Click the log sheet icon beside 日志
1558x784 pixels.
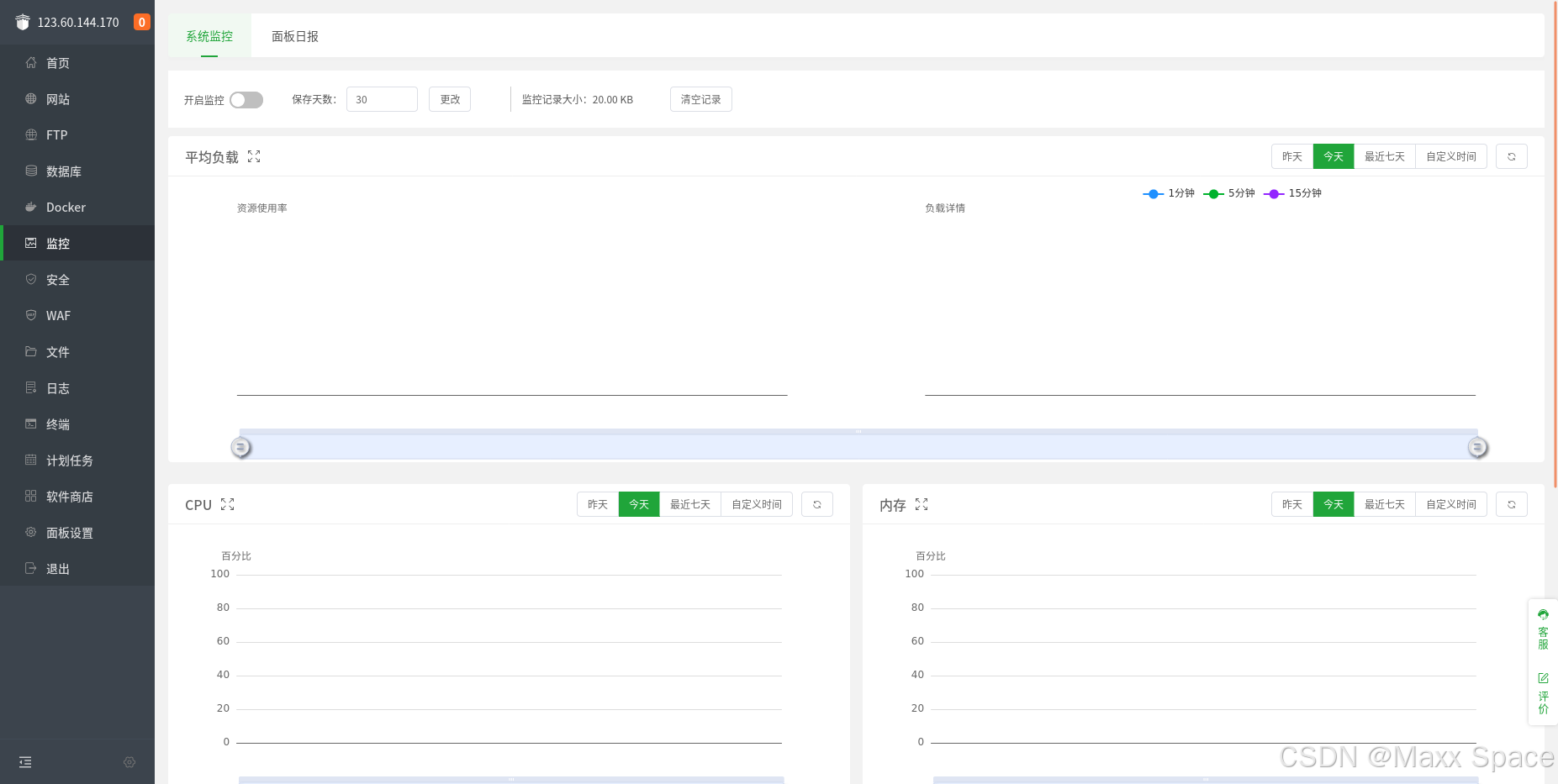point(31,387)
